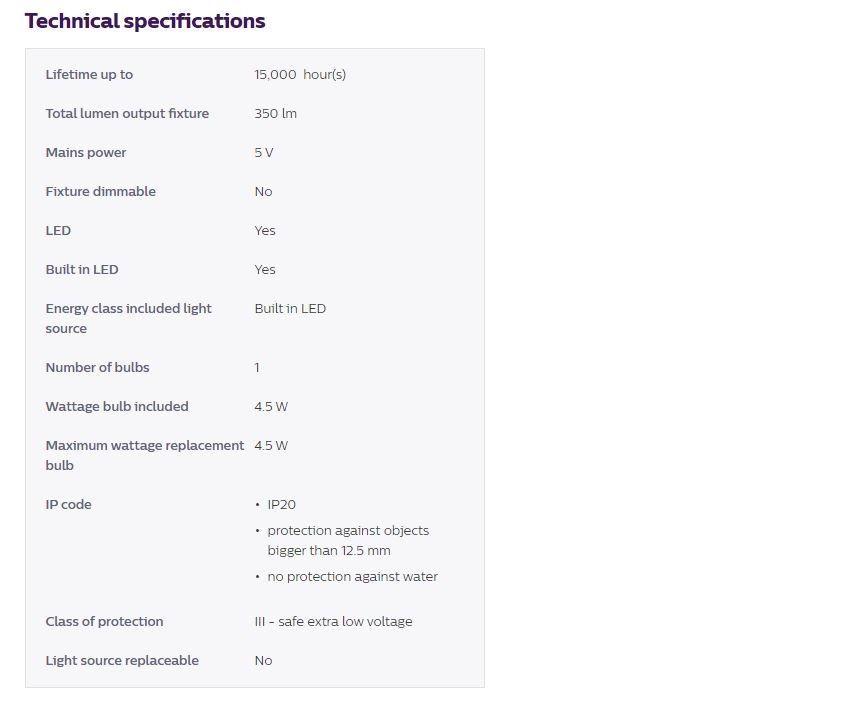The height and width of the screenshot is (703, 852).
Task: Select the 15,000 hour(s) value
Action: (300, 75)
